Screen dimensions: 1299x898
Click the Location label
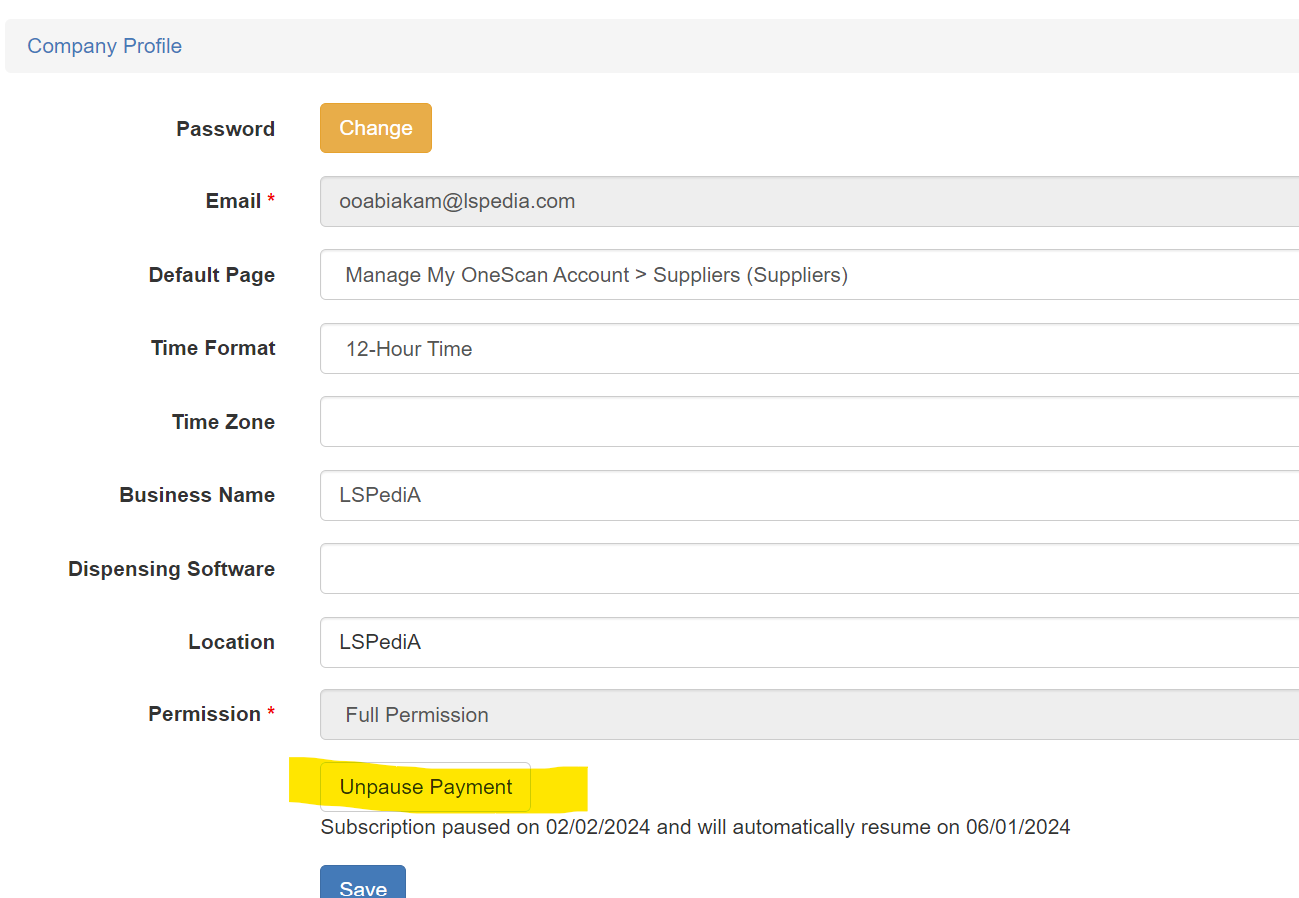[x=231, y=642]
